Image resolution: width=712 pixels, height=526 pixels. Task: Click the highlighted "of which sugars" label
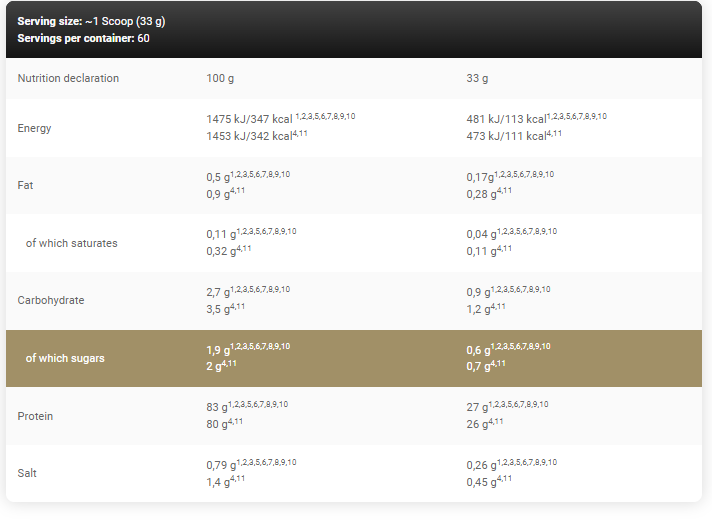[65, 358]
